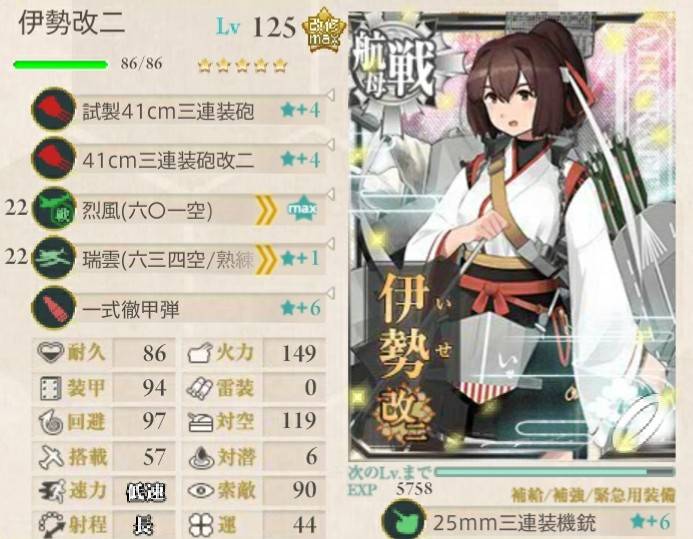The image size is (693, 539).
Task: Click the next-level EXP progress bar
Action: [x=555, y=472]
